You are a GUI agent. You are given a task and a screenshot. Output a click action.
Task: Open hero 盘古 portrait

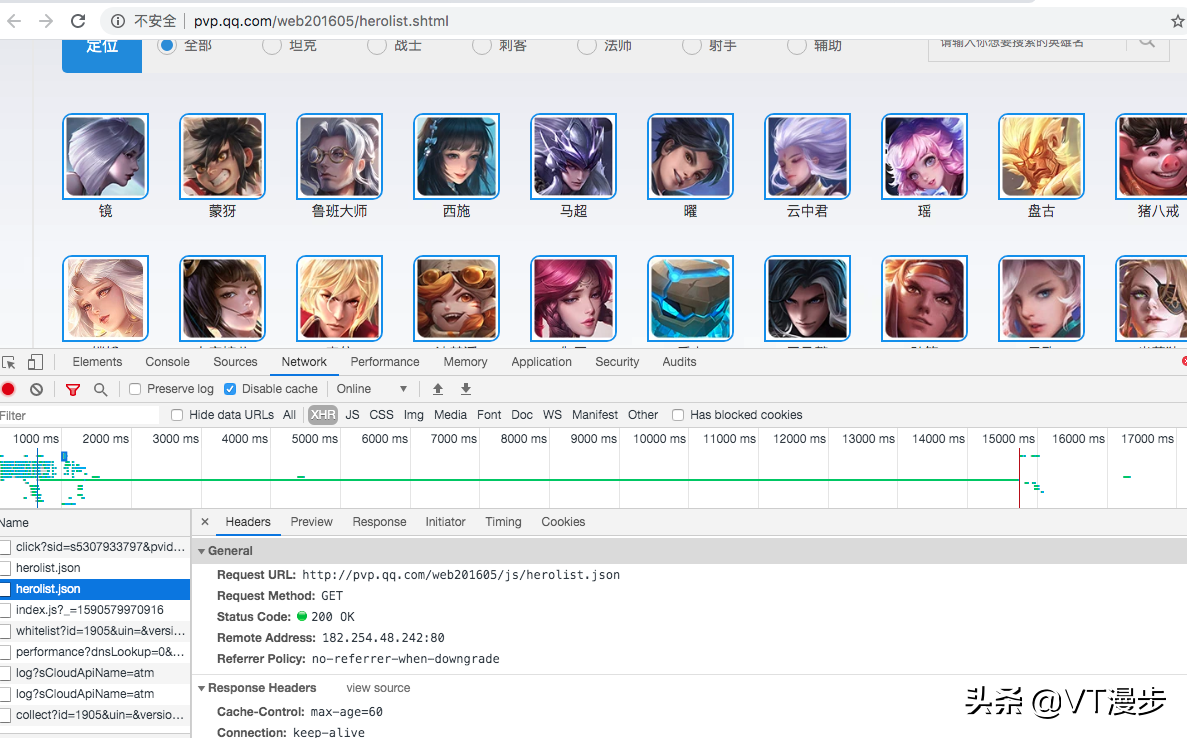pyautogui.click(x=1042, y=157)
